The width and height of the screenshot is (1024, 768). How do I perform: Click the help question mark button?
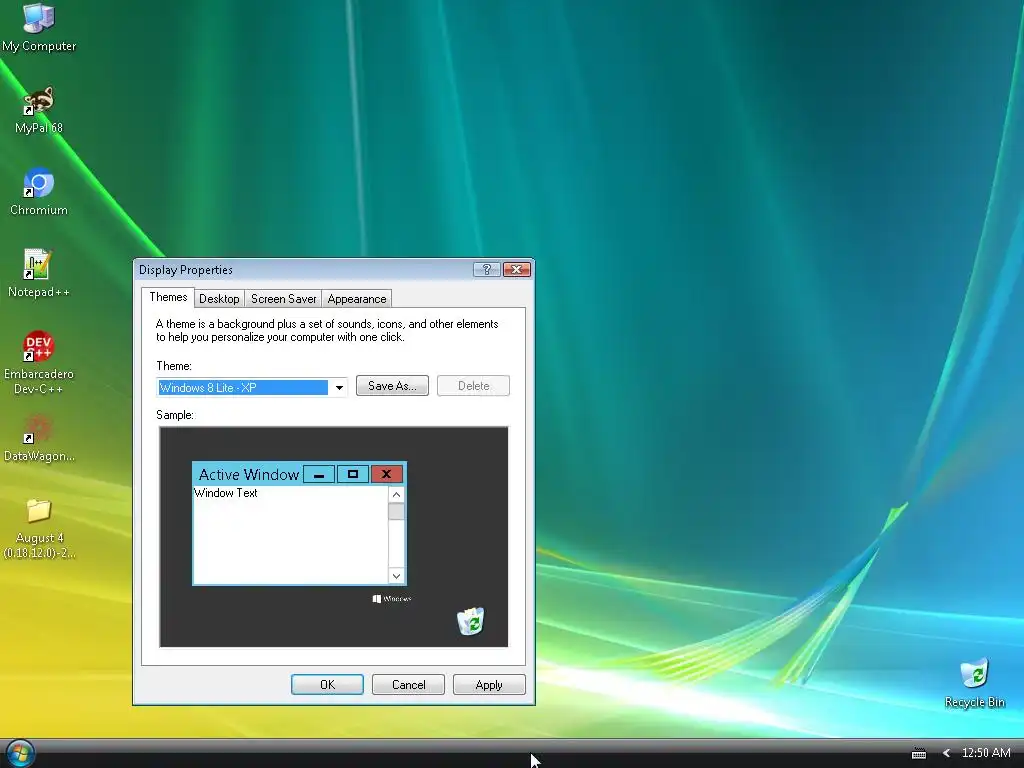[487, 270]
